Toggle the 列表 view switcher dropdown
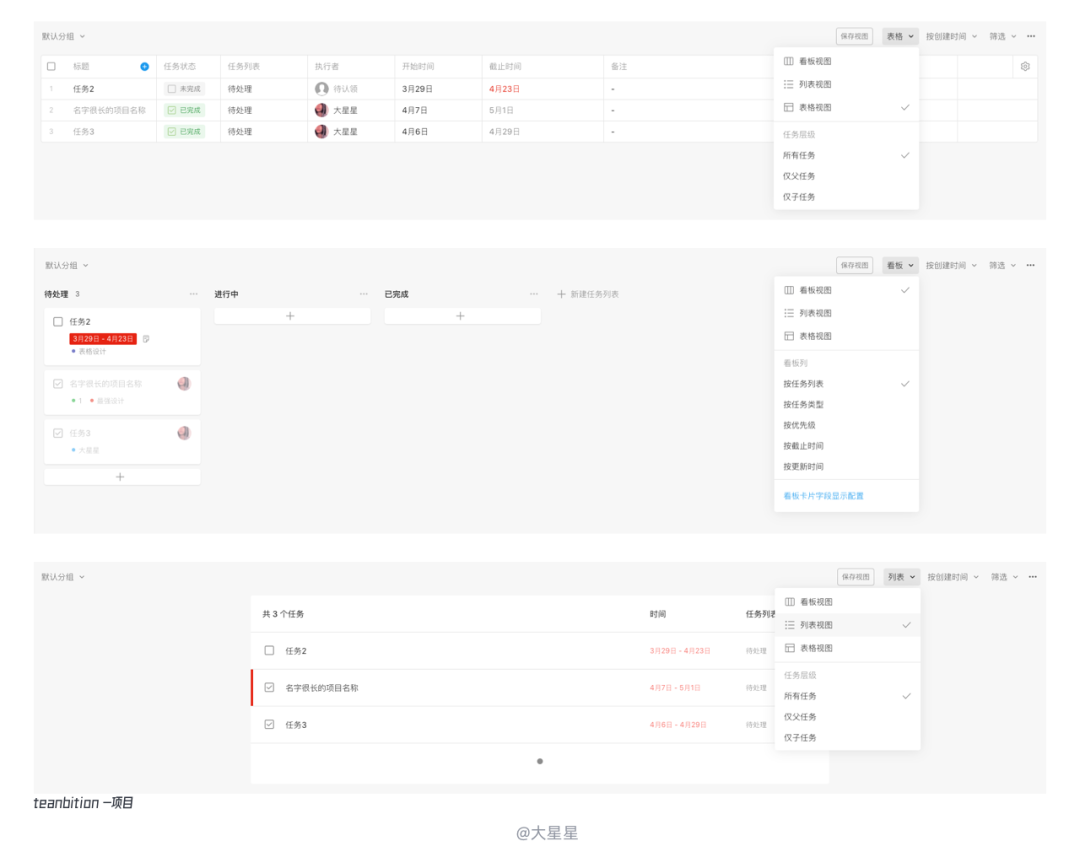The width and height of the screenshot is (1080, 852). pos(902,577)
